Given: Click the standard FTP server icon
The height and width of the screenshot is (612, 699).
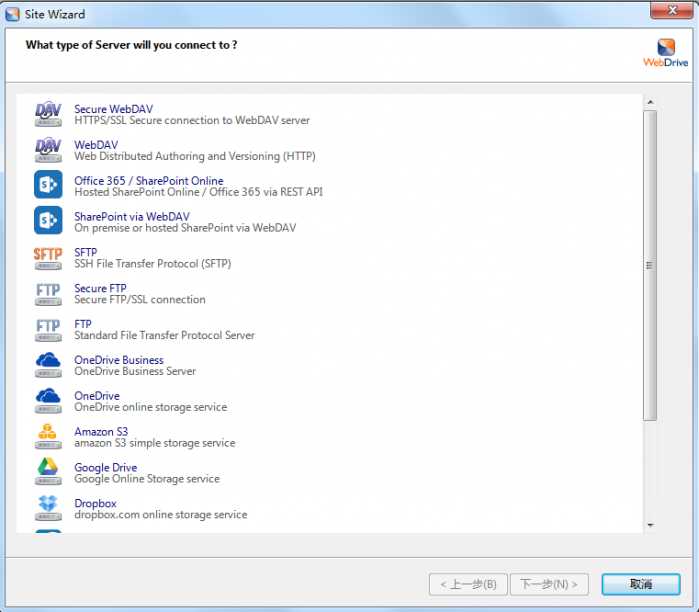Looking at the screenshot, I should click(48, 330).
